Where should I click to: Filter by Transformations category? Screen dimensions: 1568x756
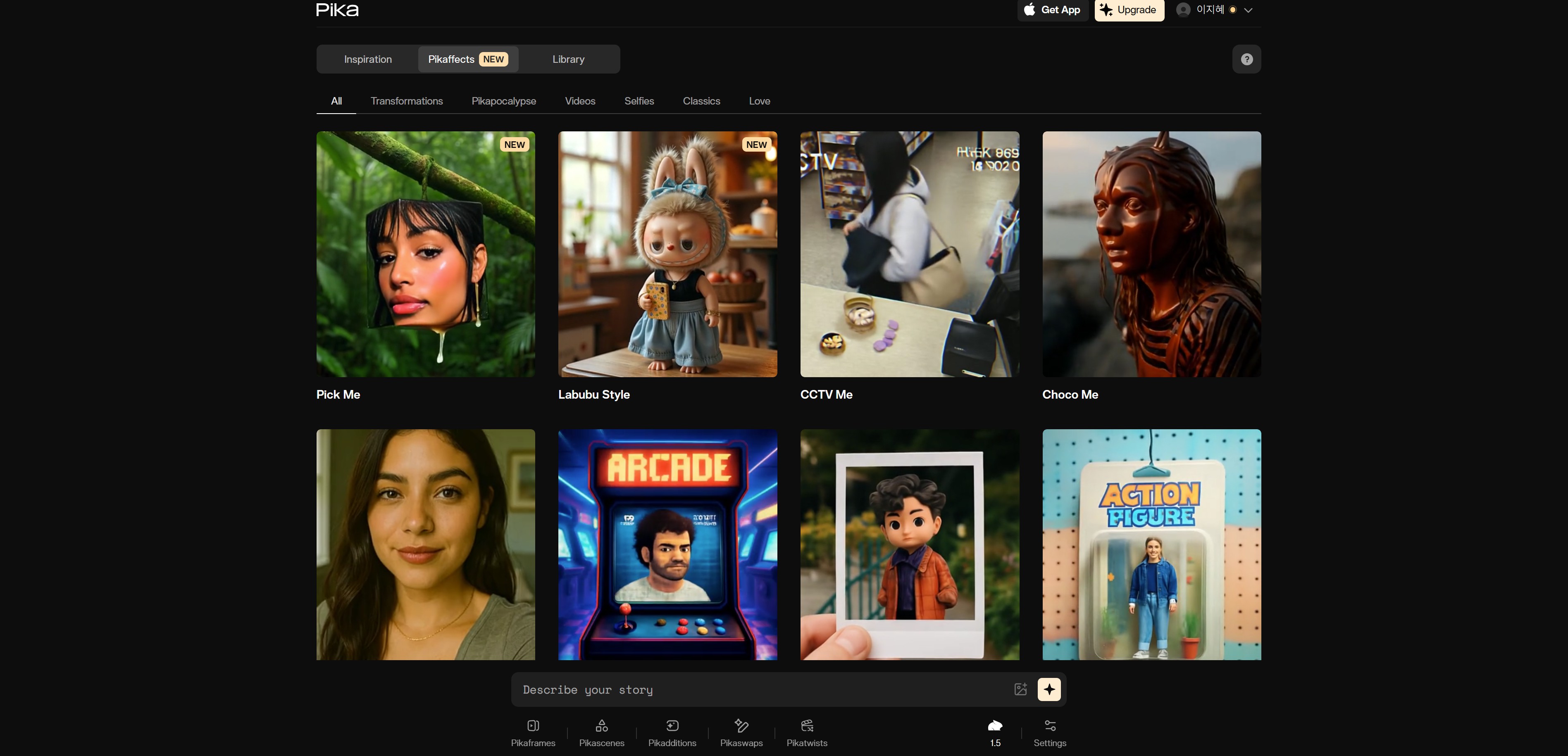click(406, 101)
